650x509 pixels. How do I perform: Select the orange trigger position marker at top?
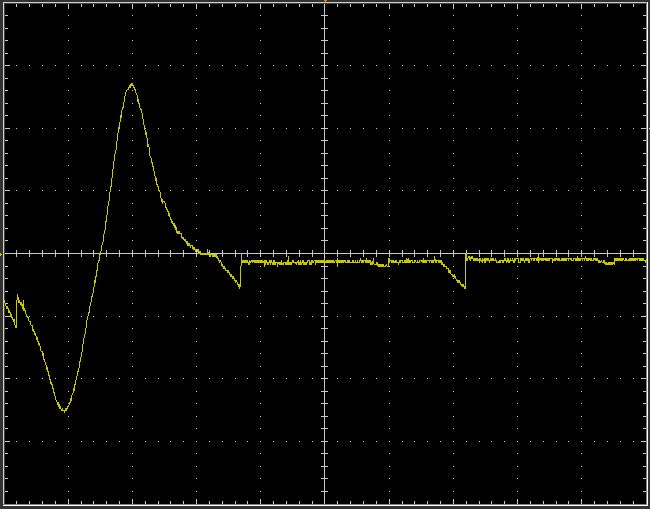coord(325,2)
